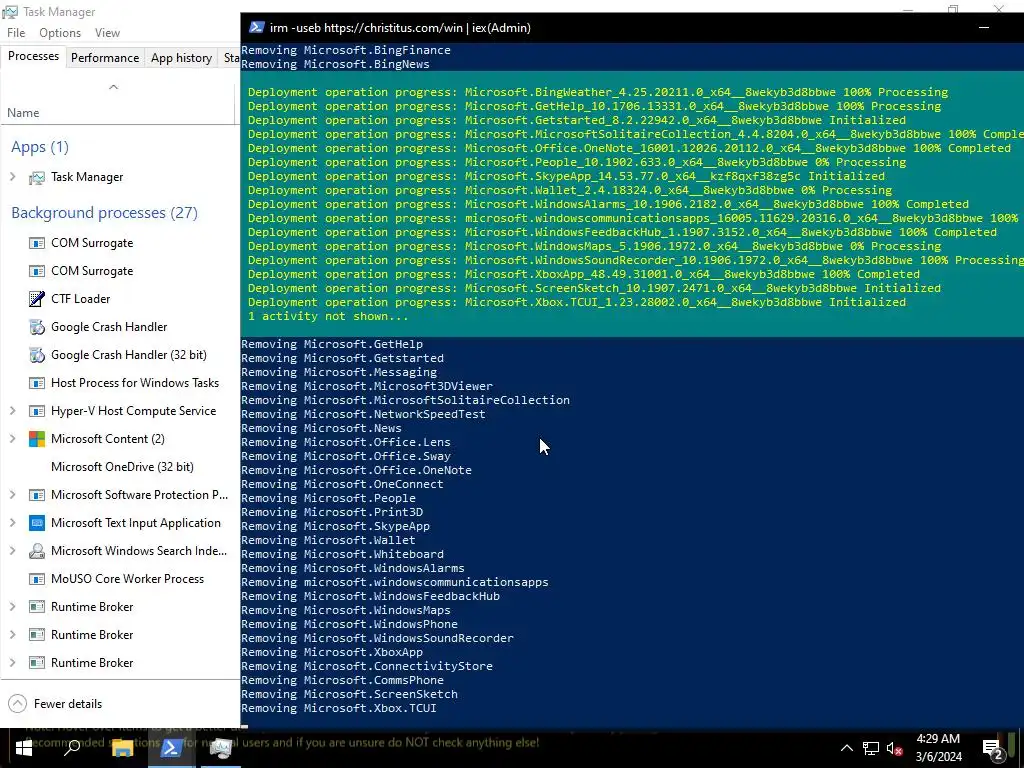Click 'Removing Microsoft.BingFinance' console line
Image resolution: width=1024 pixels, height=768 pixels.
coord(346,50)
